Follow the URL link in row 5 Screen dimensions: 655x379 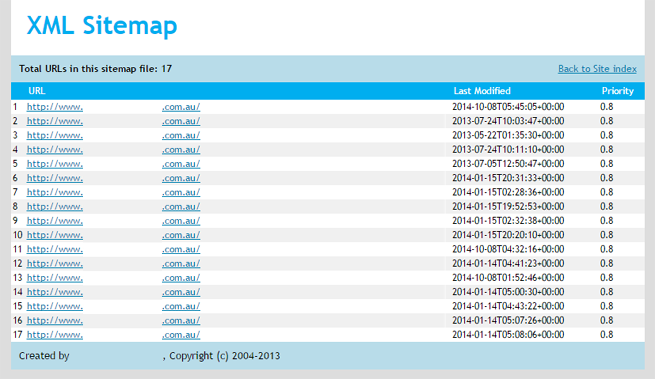(x=113, y=164)
